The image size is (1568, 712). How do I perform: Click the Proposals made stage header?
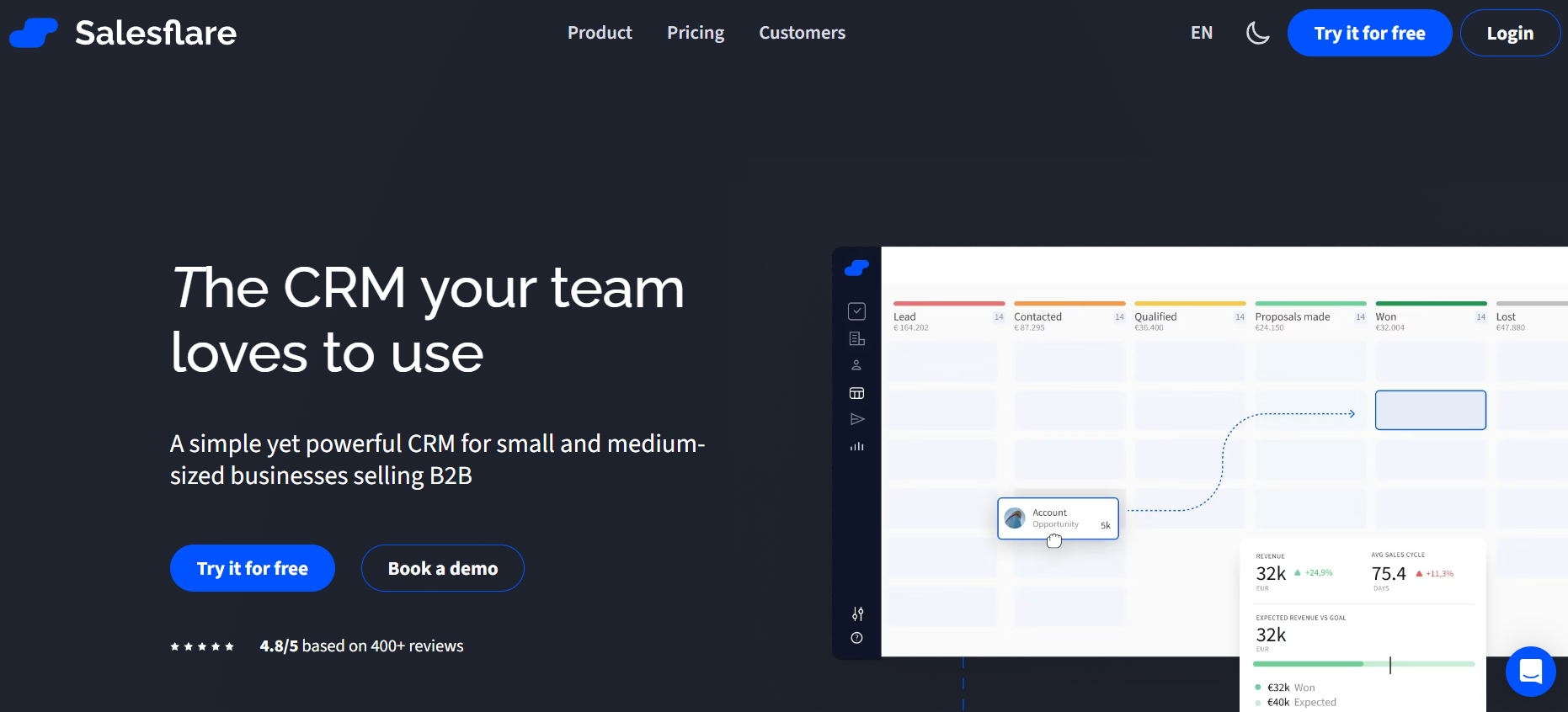[1310, 316]
